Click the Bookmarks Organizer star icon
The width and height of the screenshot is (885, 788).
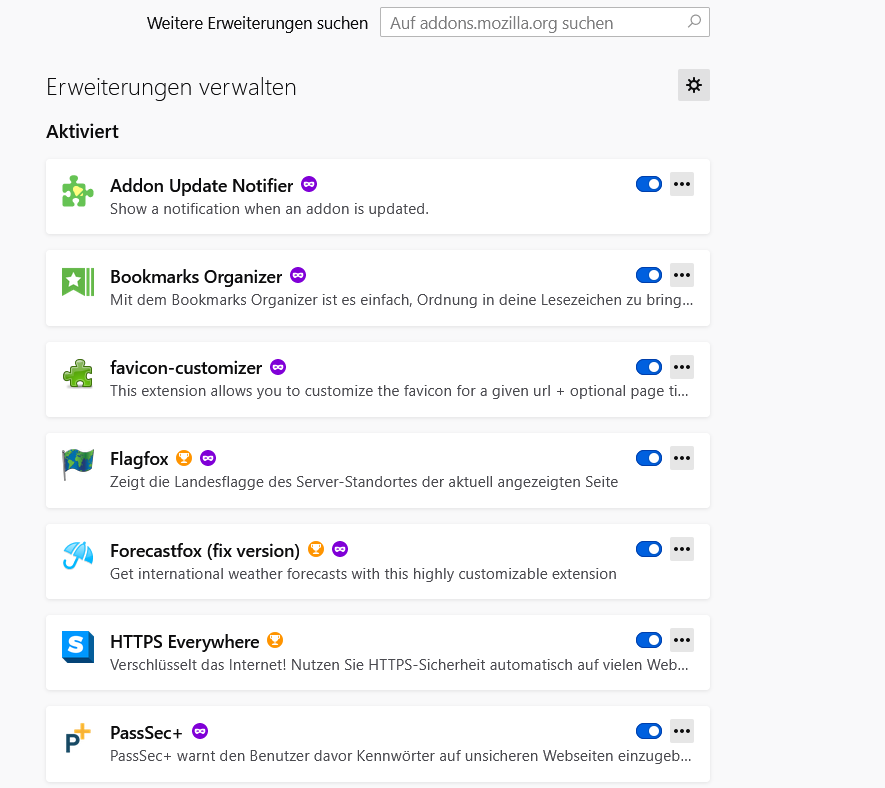click(x=77, y=283)
